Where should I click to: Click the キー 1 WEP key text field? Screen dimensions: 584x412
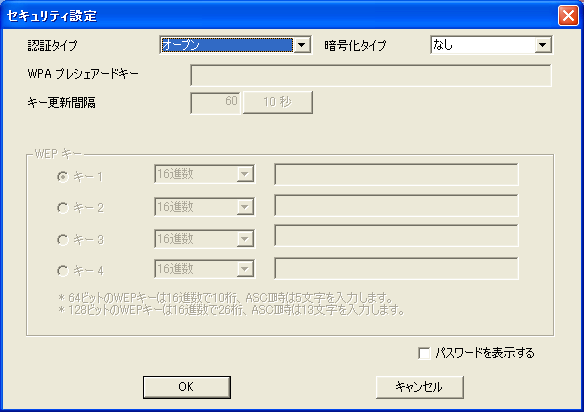point(396,174)
